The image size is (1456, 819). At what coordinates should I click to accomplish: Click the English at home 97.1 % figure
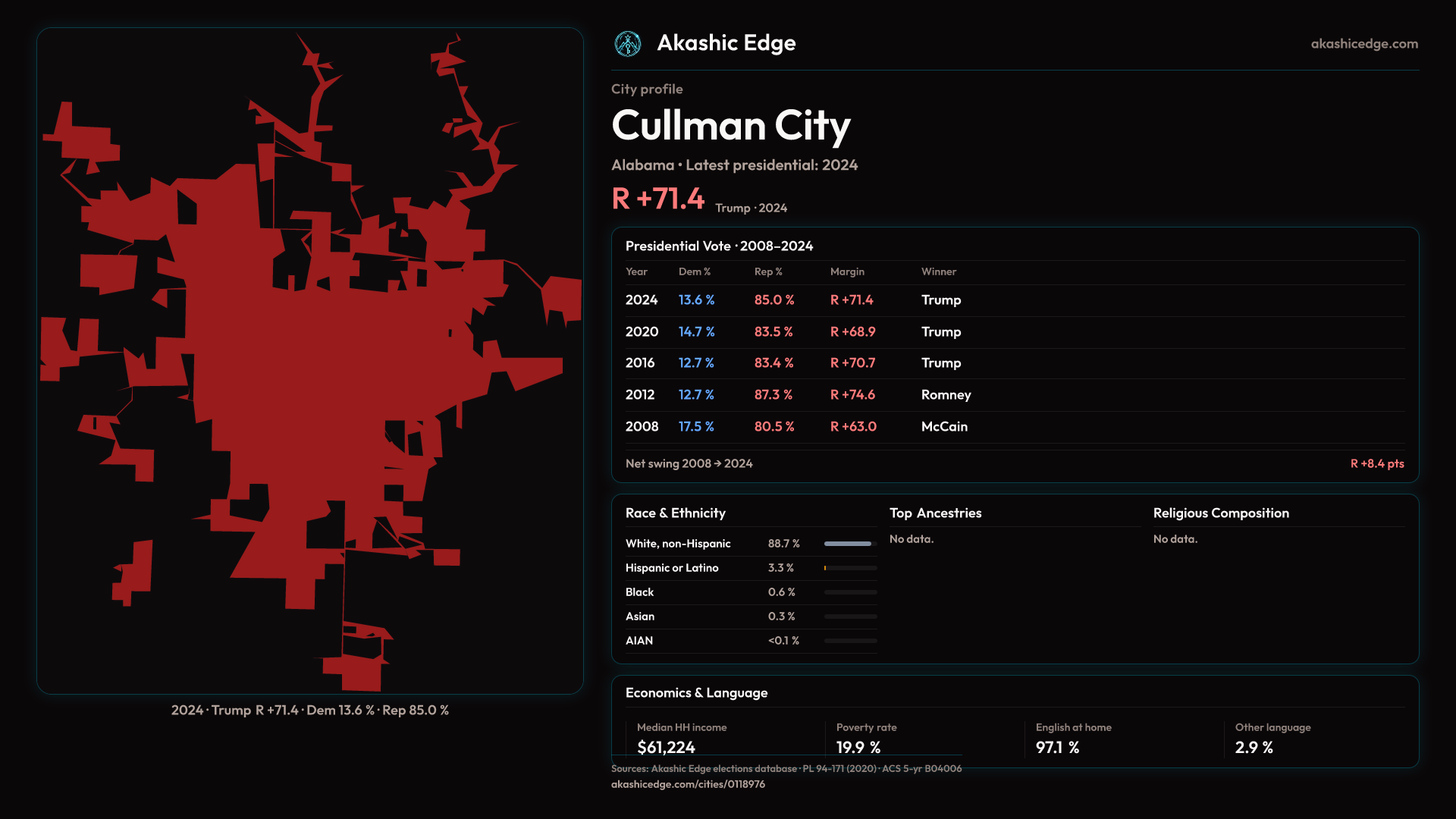click(1057, 748)
